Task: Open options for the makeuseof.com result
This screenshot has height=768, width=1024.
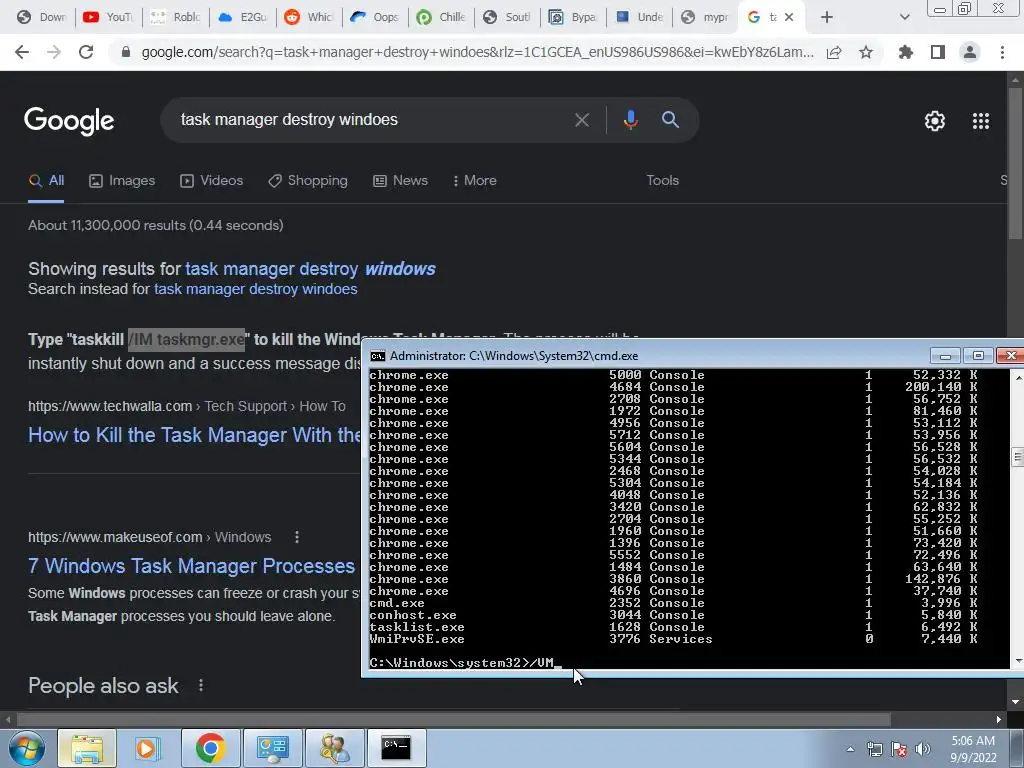Action: pos(297,537)
